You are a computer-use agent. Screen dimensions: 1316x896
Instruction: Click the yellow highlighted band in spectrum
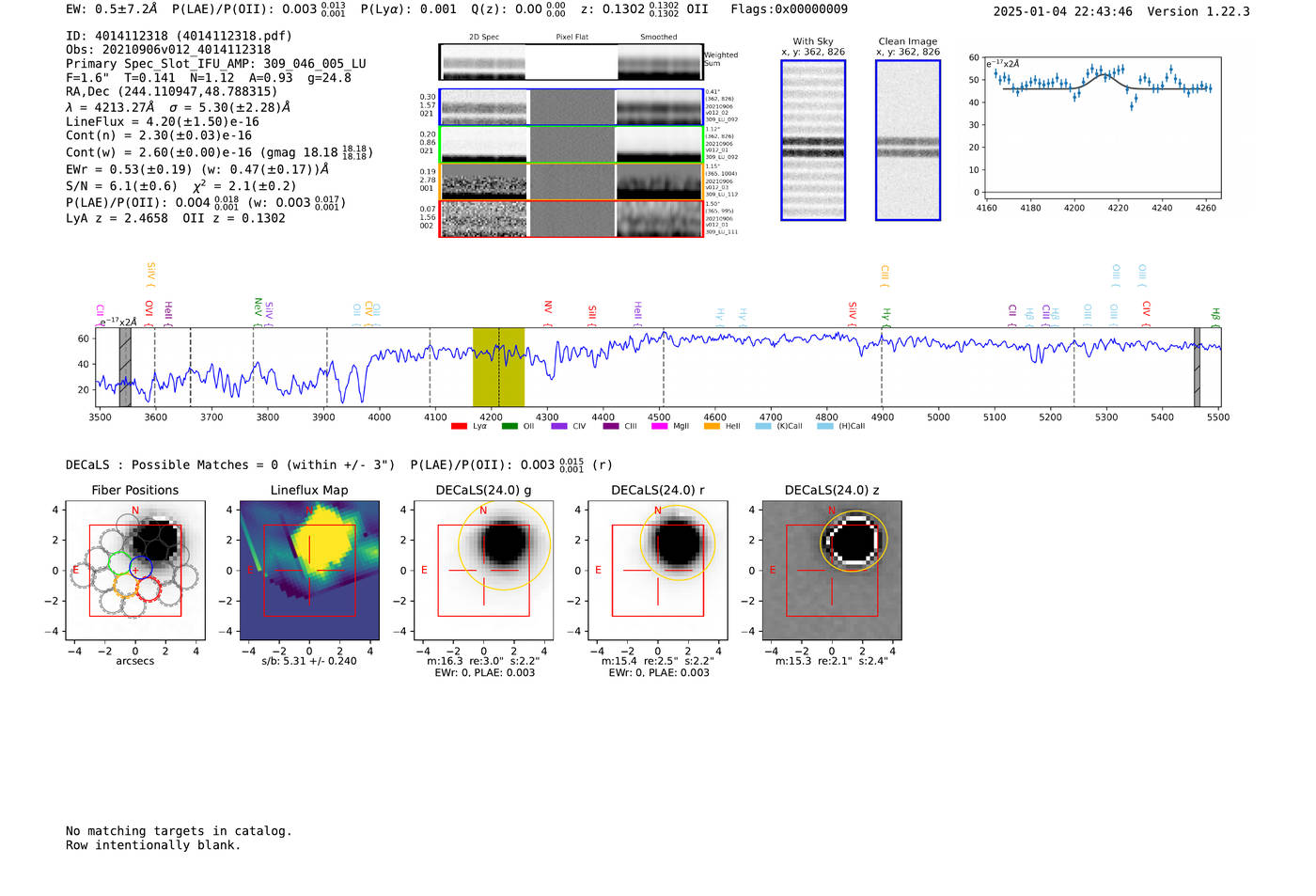498,368
